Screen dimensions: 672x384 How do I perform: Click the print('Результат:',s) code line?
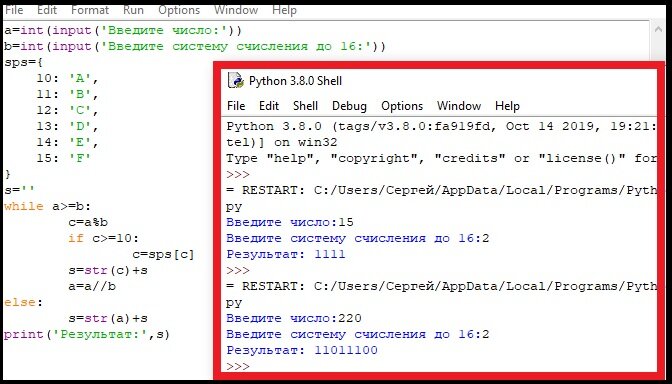pos(87,334)
